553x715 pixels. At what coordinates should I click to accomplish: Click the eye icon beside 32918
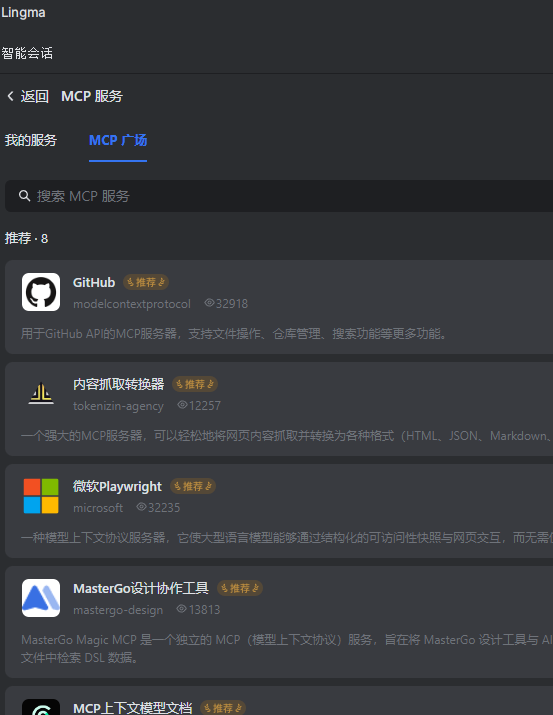click(209, 303)
